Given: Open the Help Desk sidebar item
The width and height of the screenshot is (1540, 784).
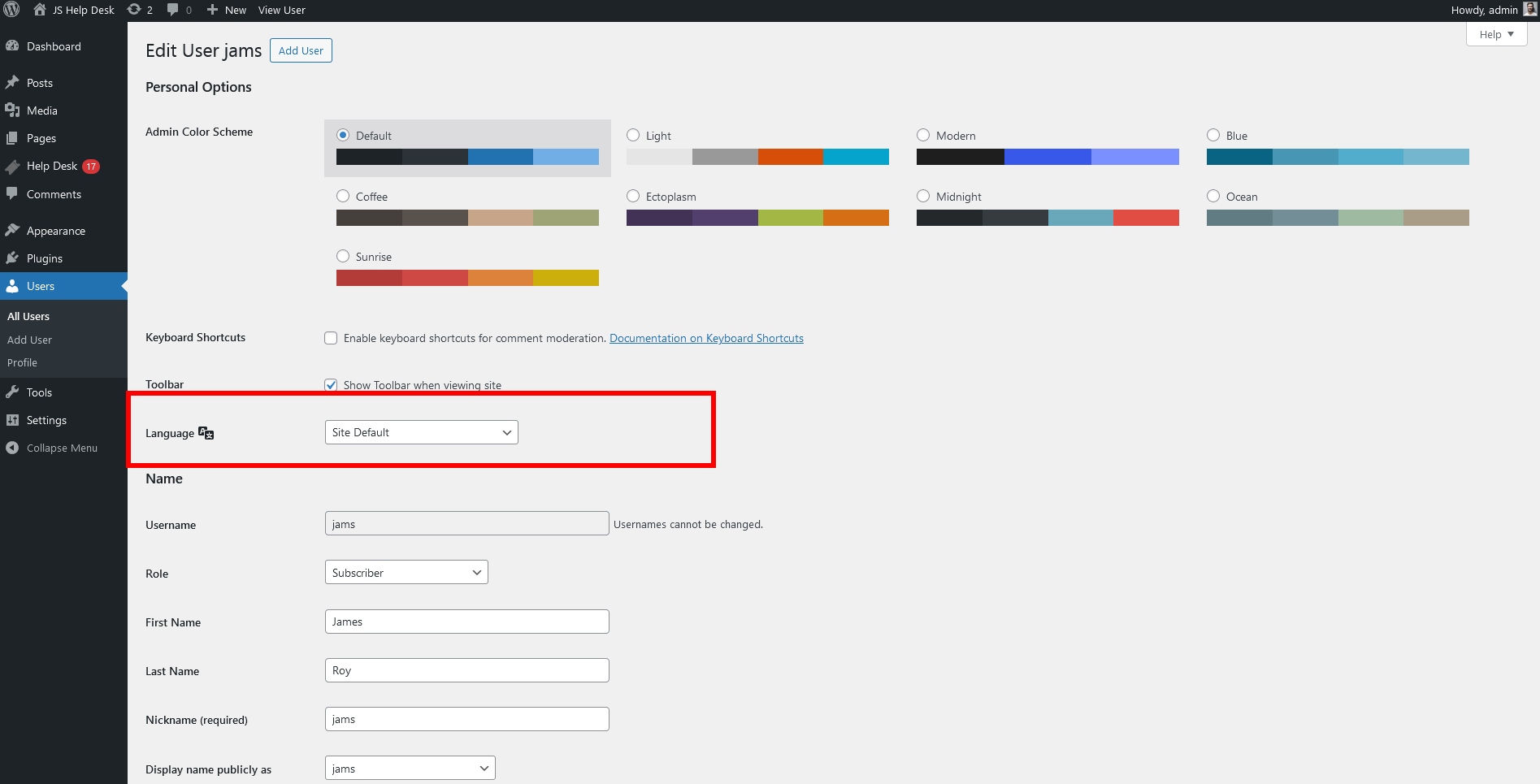Looking at the screenshot, I should 52,166.
